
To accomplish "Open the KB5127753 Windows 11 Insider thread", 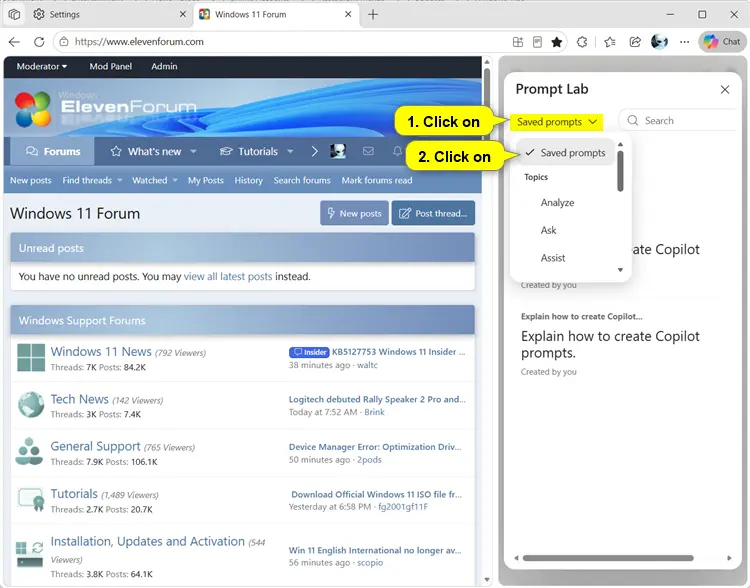I will point(398,352).
